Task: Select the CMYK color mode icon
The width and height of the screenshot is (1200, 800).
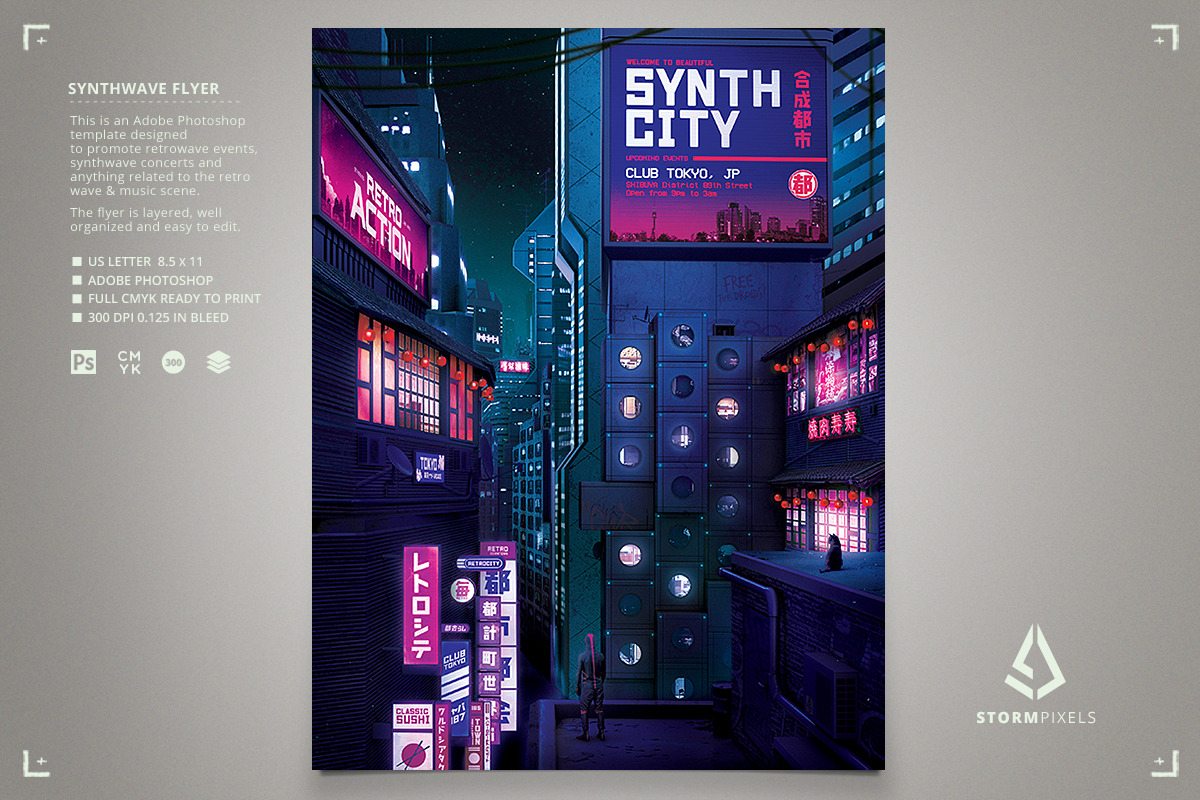Action: (129, 362)
